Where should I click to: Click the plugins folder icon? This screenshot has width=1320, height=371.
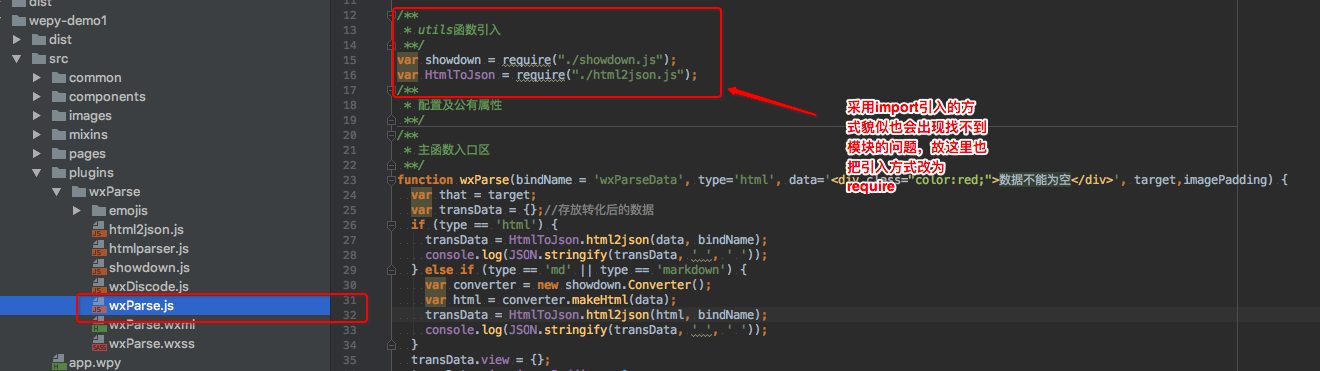57,173
